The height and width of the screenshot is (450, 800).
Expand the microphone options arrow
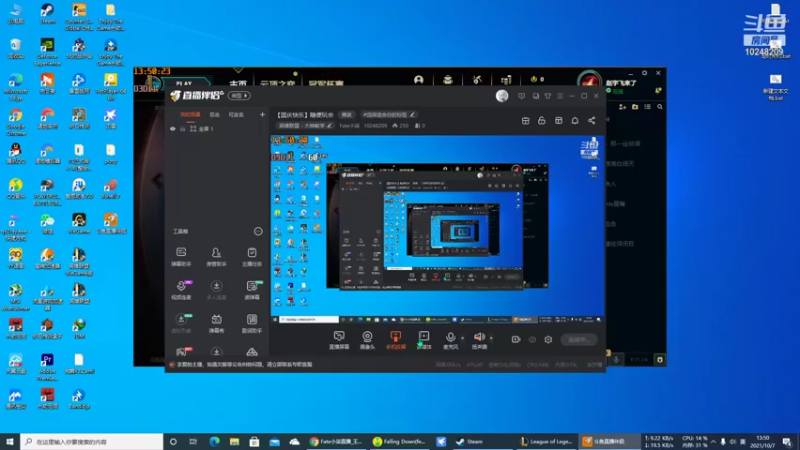click(x=463, y=338)
